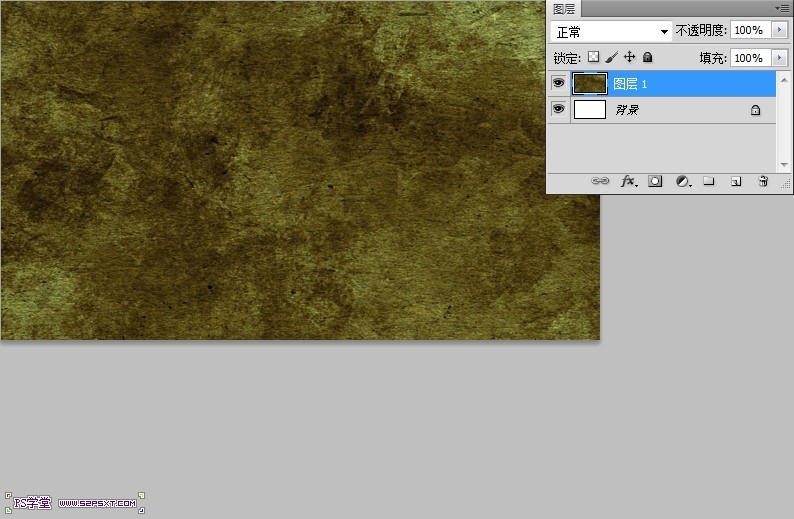This screenshot has width=794, height=519.
Task: Toggle lock image pixels brush icon
Action: coord(612,57)
